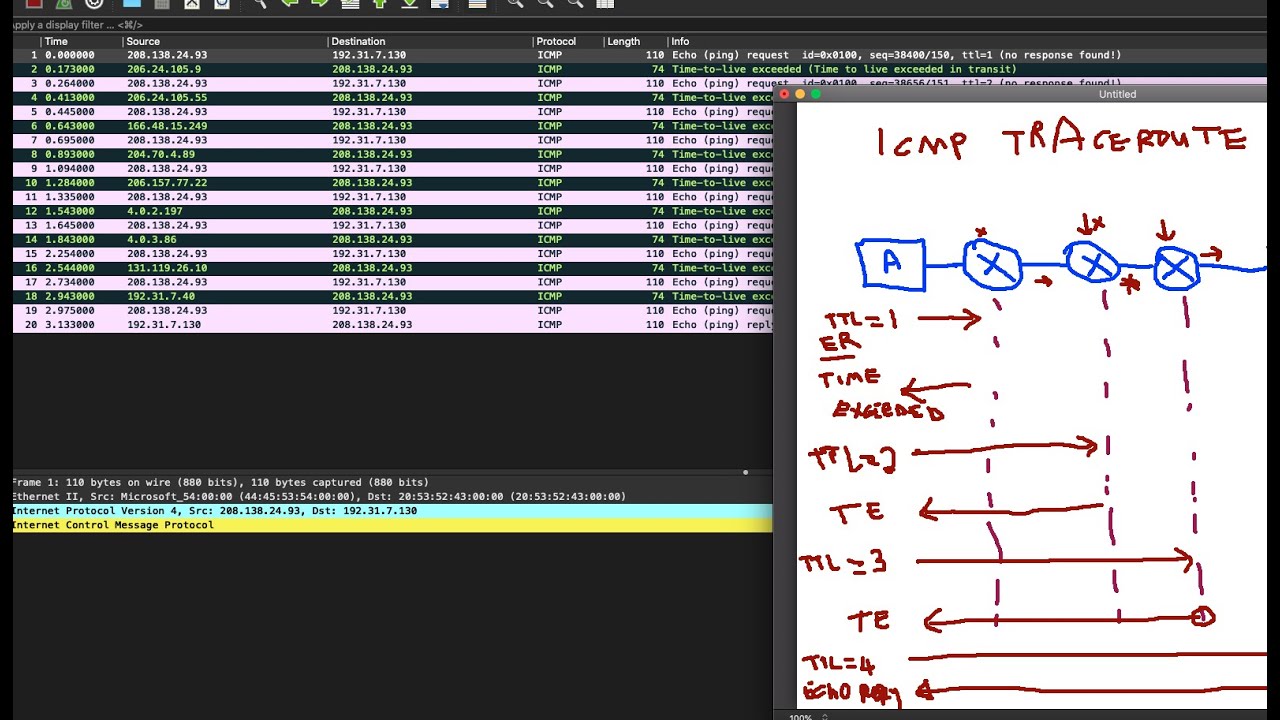Reset packet list zoom to normal size
This screenshot has width=1280, height=720.
tap(576, 5)
